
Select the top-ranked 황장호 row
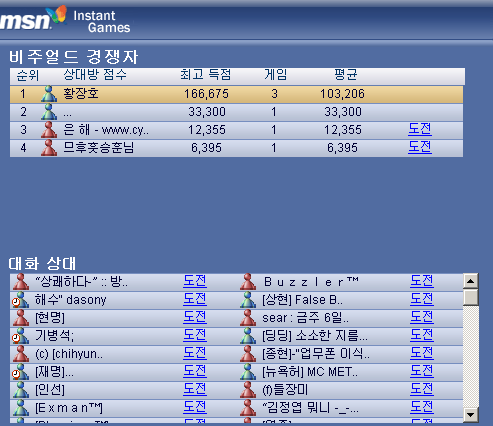(x=236, y=94)
